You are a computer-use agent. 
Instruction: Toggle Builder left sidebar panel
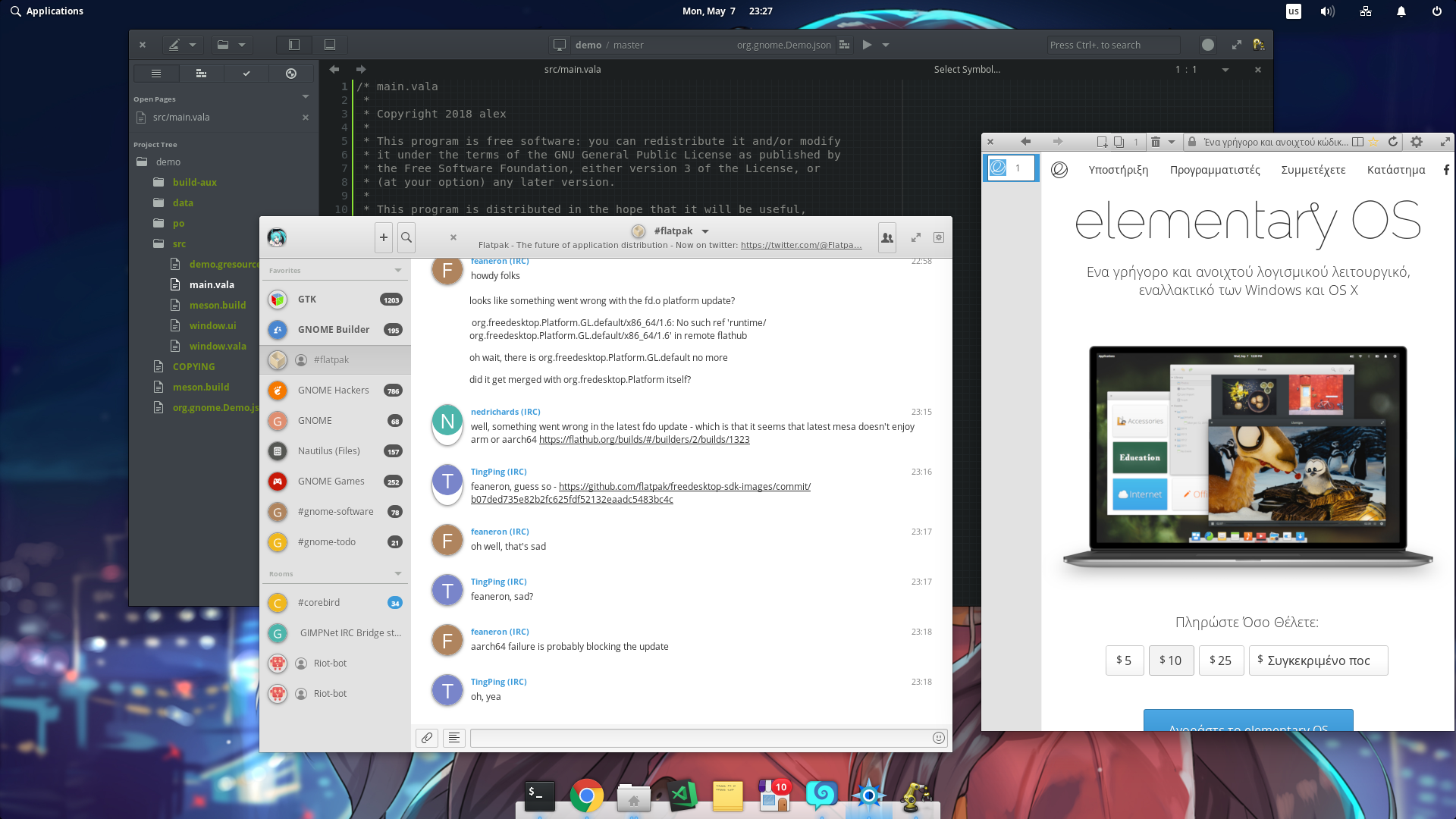click(x=294, y=45)
